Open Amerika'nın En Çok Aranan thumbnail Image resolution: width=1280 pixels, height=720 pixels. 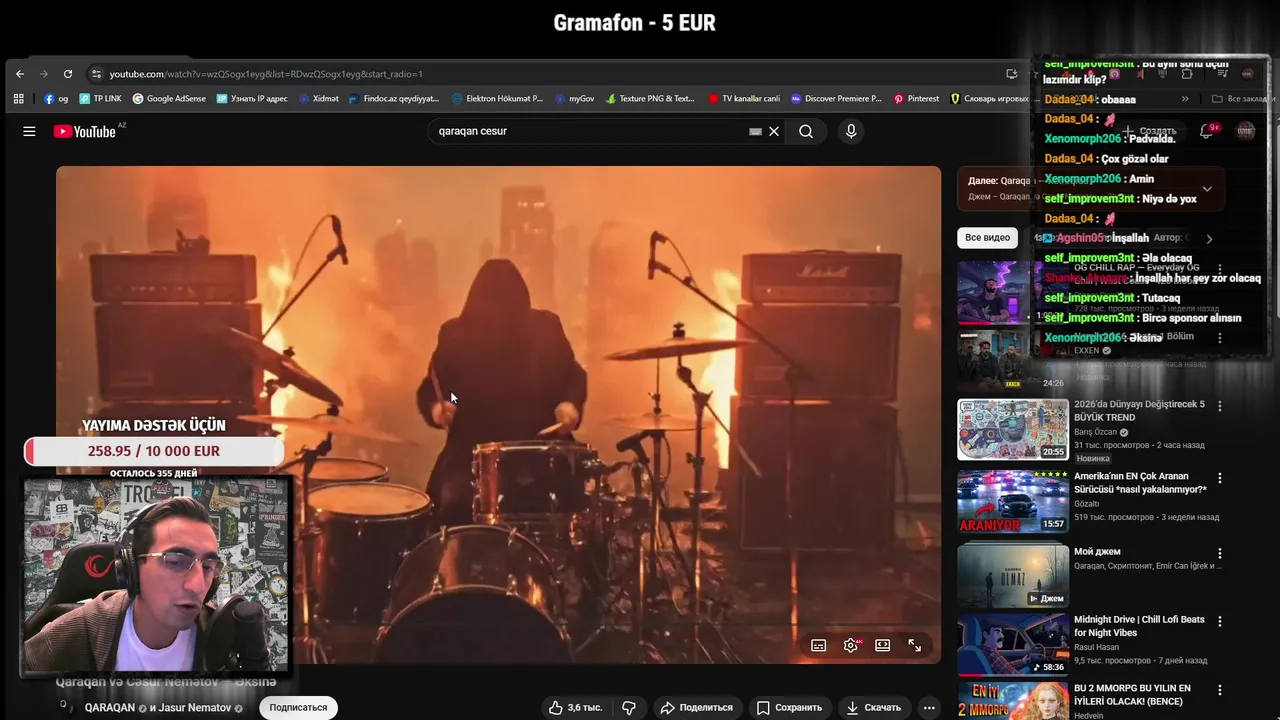pyautogui.click(x=1013, y=502)
